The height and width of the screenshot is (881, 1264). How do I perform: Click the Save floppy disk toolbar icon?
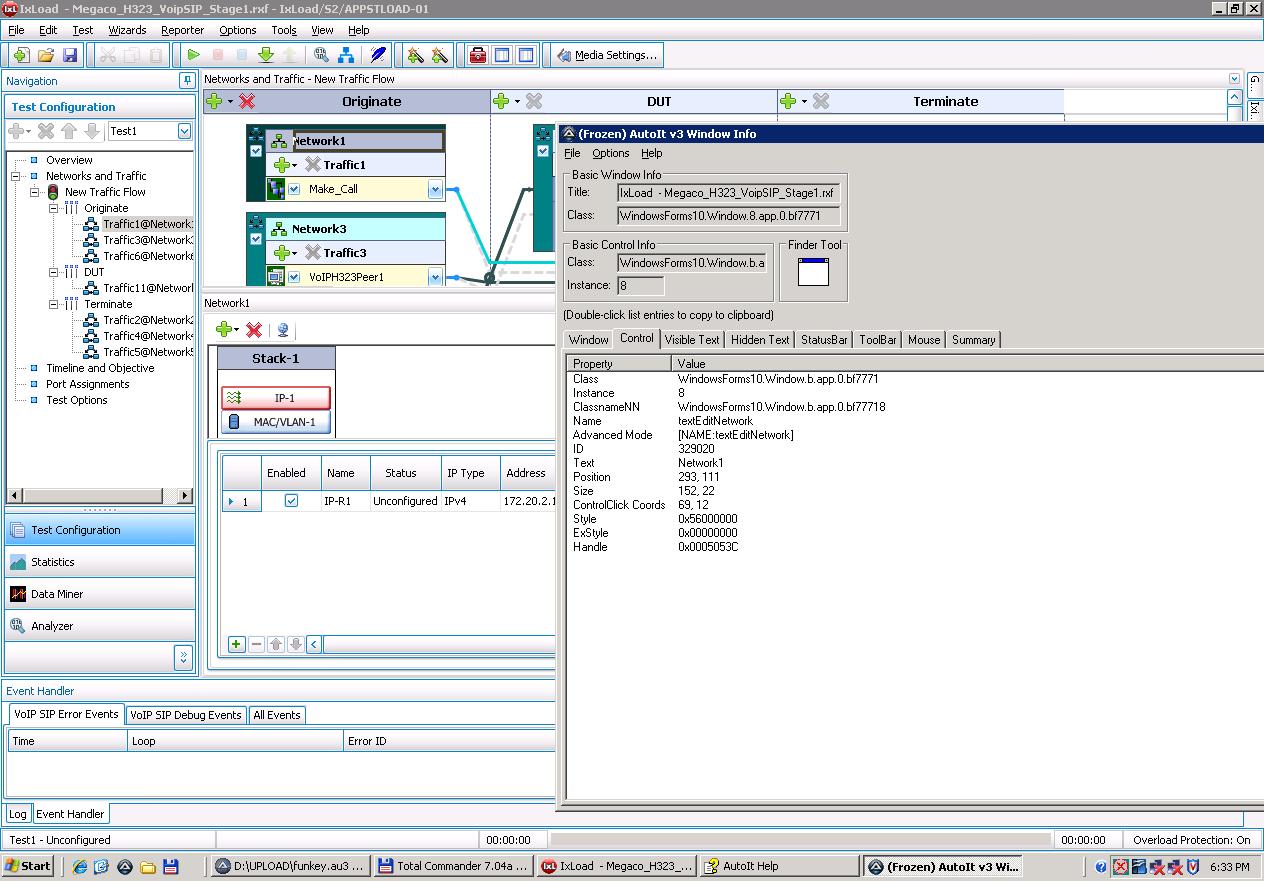tap(70, 56)
